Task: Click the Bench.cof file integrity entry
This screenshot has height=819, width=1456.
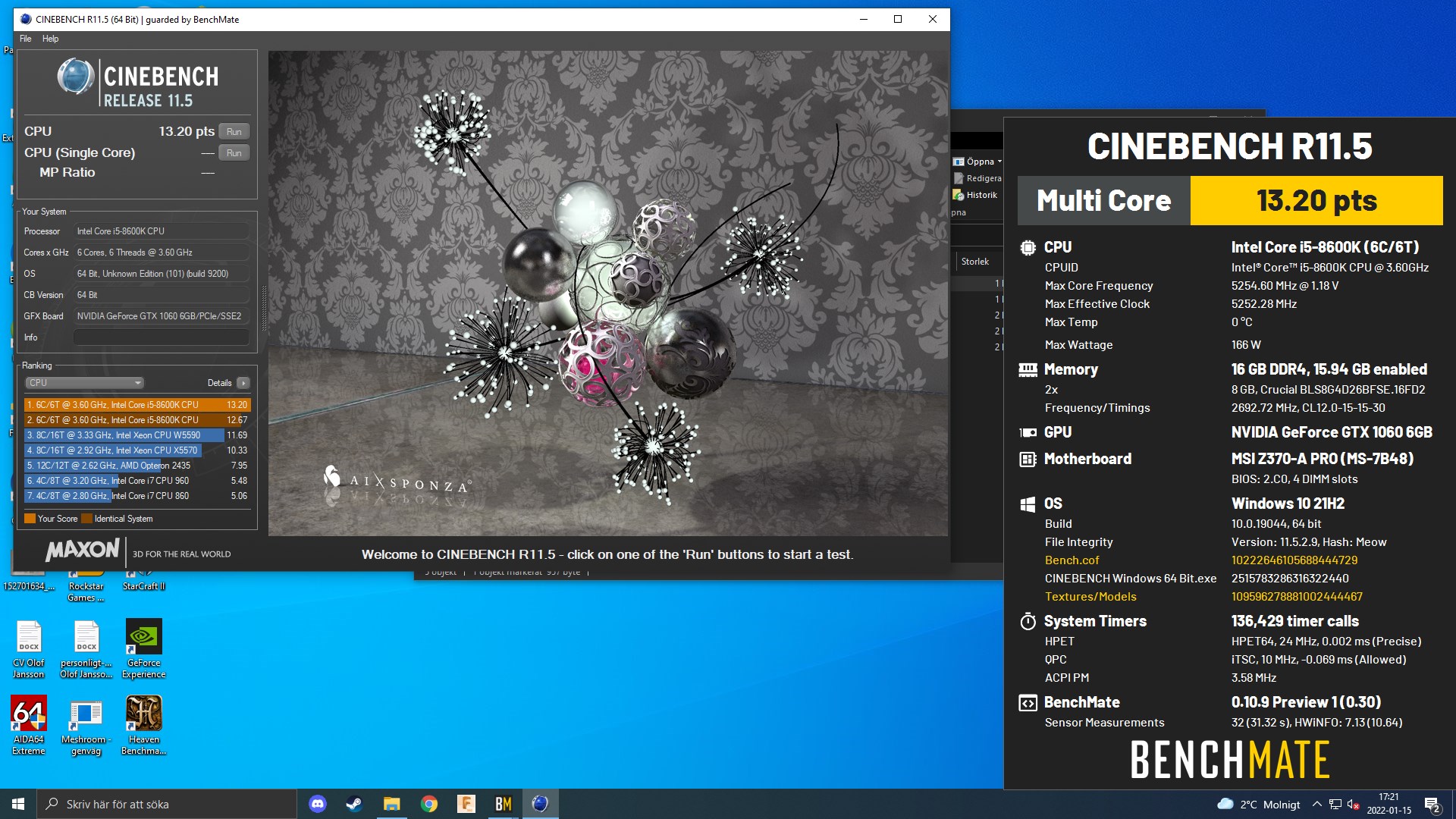Action: click(1072, 560)
